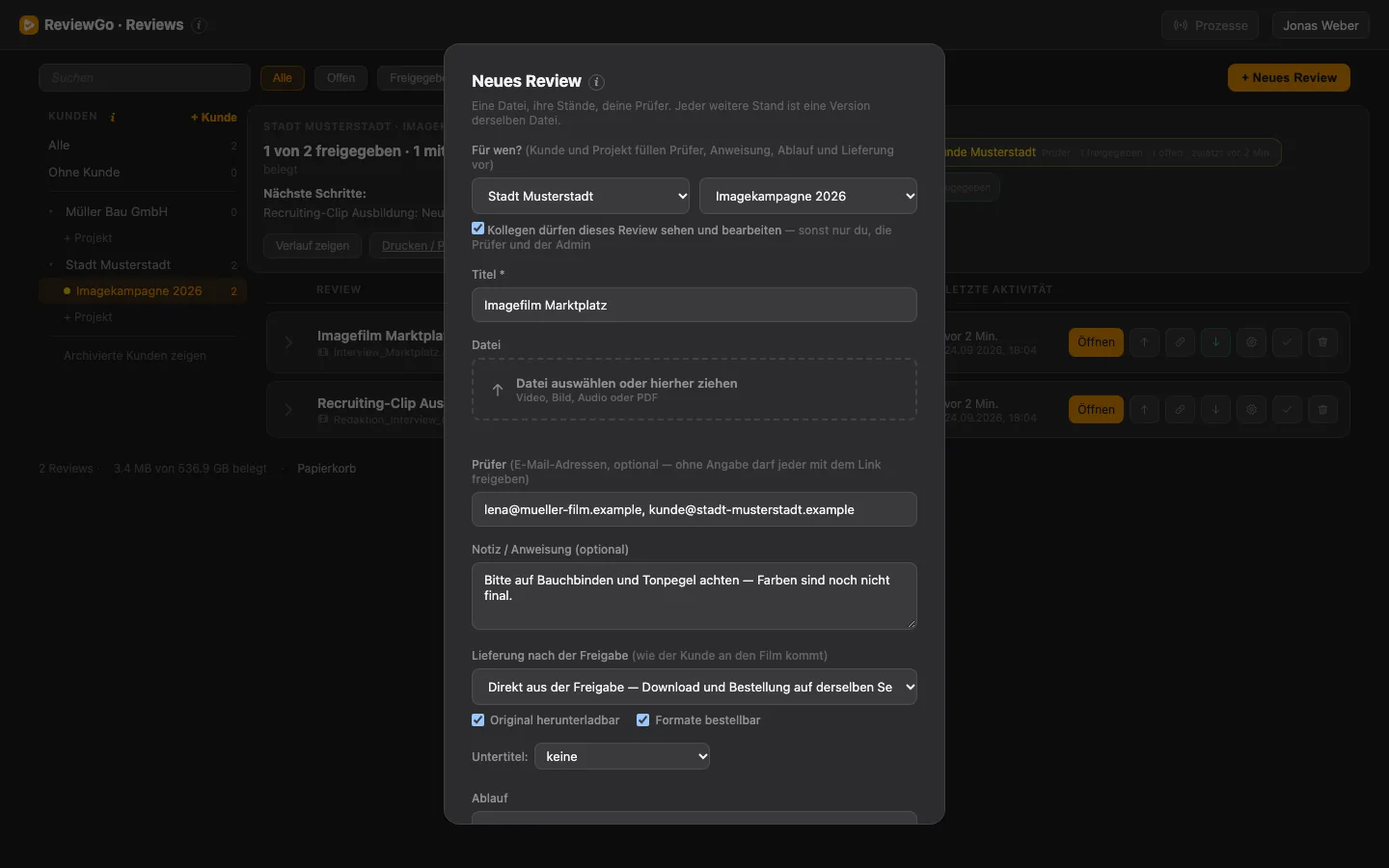Click the ReviewGo logo icon
Image resolution: width=1389 pixels, height=868 pixels.
29,25
